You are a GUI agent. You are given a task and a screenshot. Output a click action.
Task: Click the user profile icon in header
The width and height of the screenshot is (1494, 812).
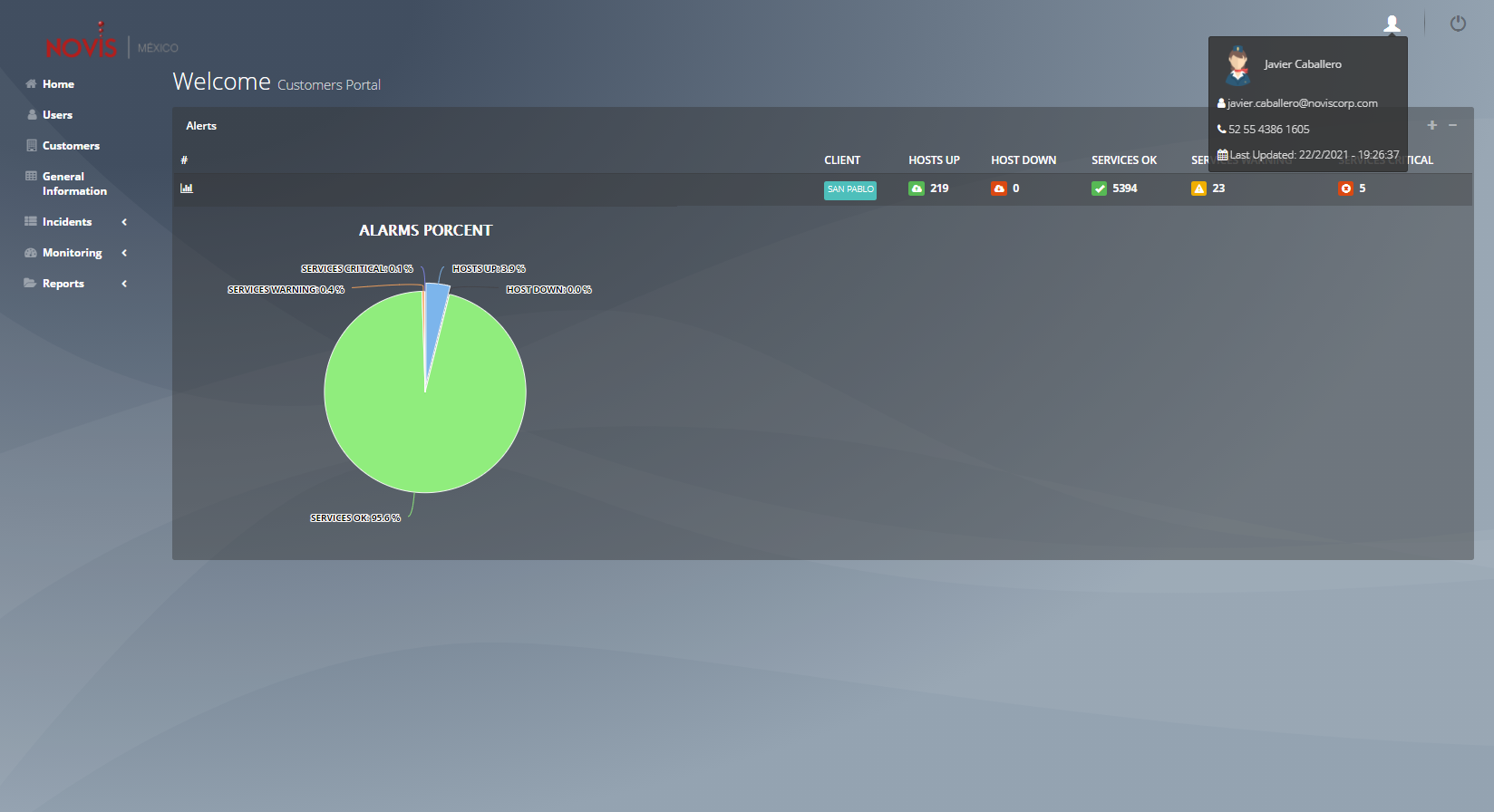click(1392, 24)
